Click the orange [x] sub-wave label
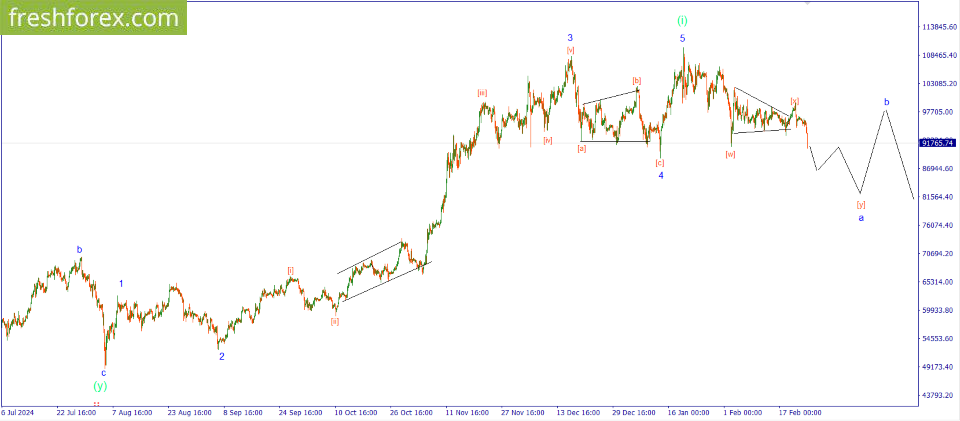The image size is (960, 421). [x=794, y=101]
